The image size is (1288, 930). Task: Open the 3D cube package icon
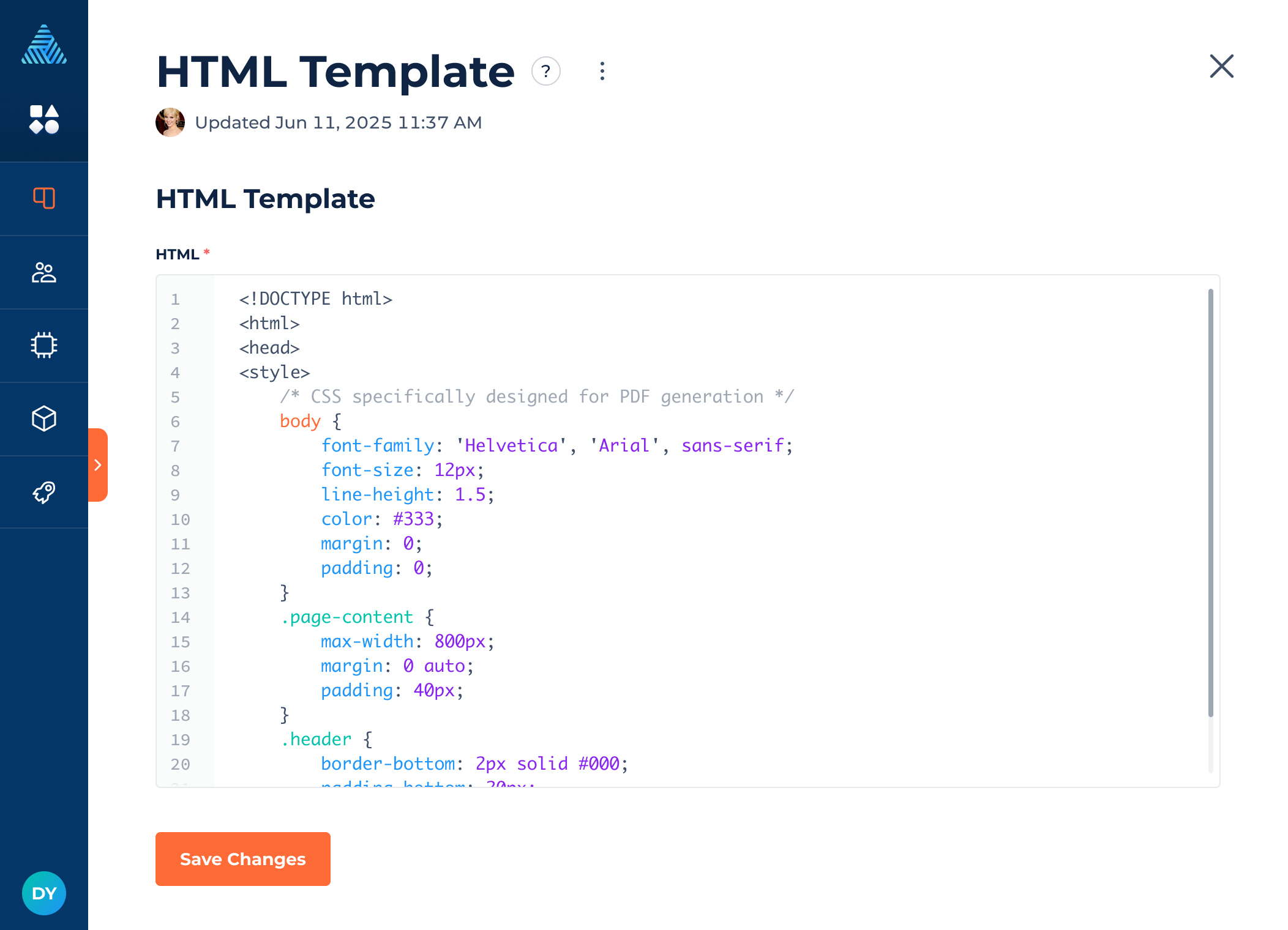click(44, 418)
